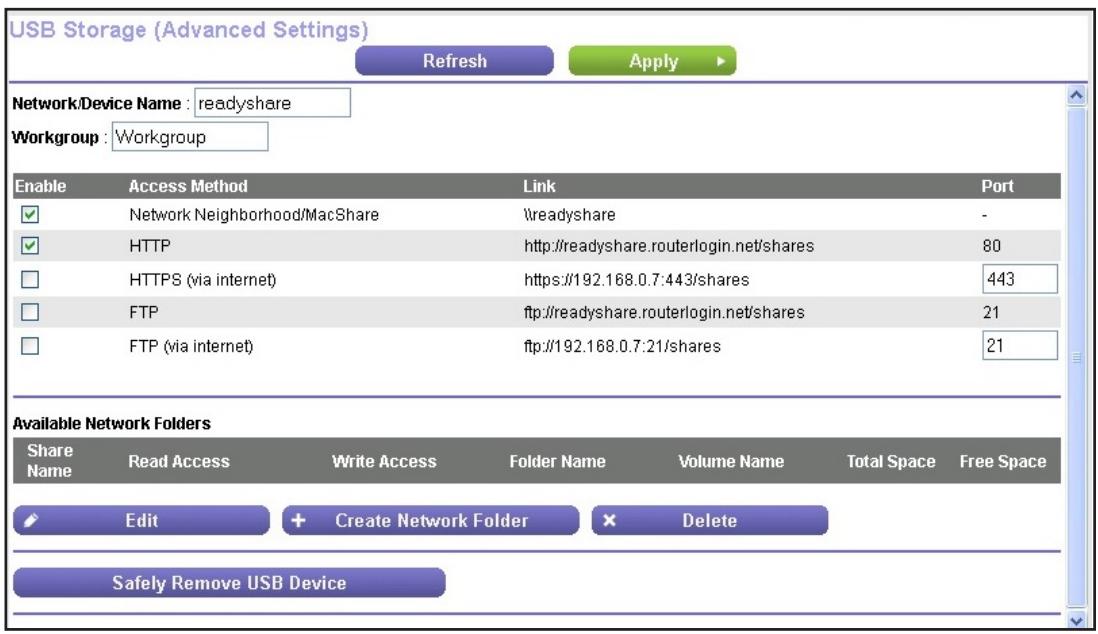Click the Free Space column header

click(x=1003, y=462)
